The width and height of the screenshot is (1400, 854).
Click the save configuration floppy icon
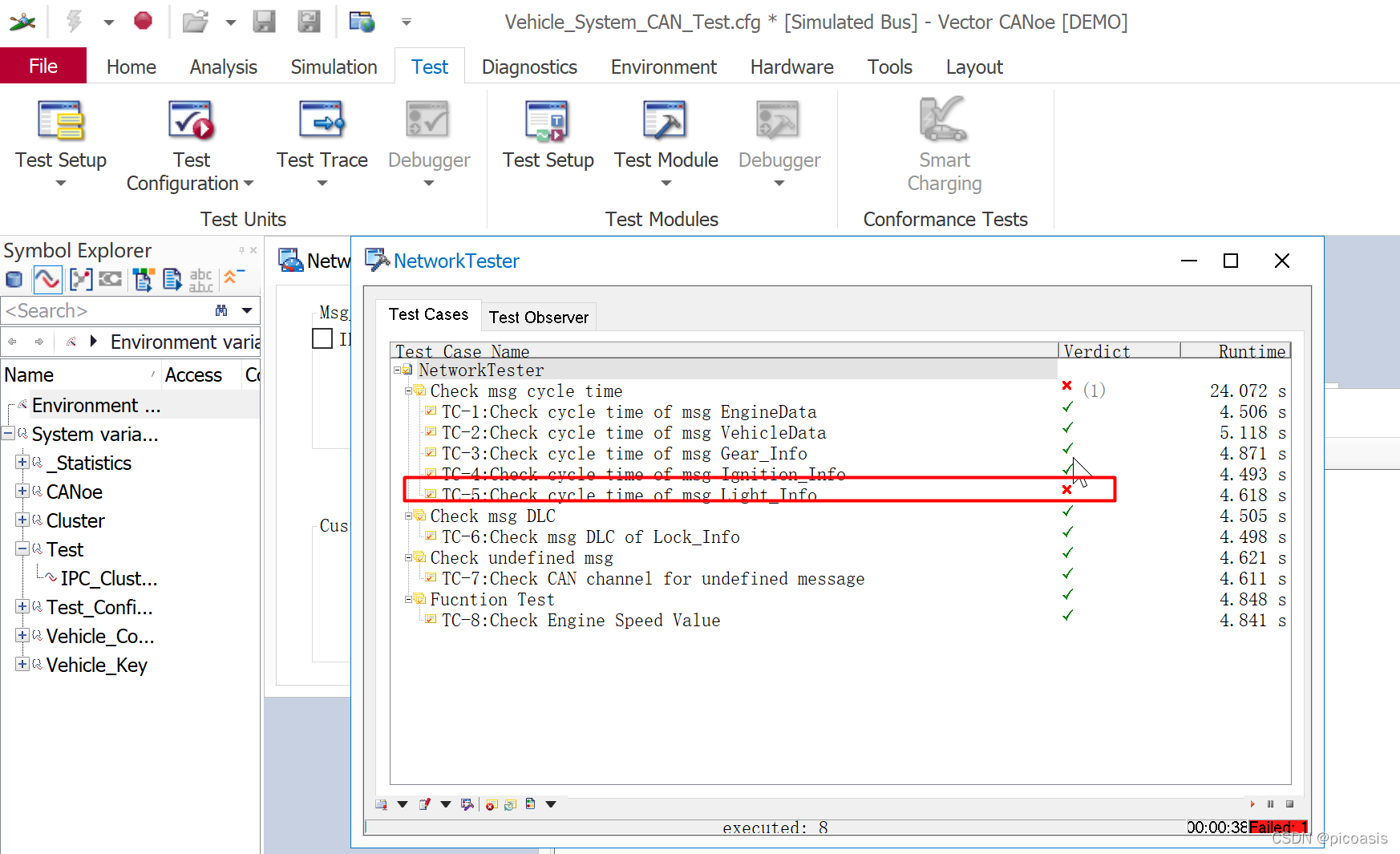point(265,22)
